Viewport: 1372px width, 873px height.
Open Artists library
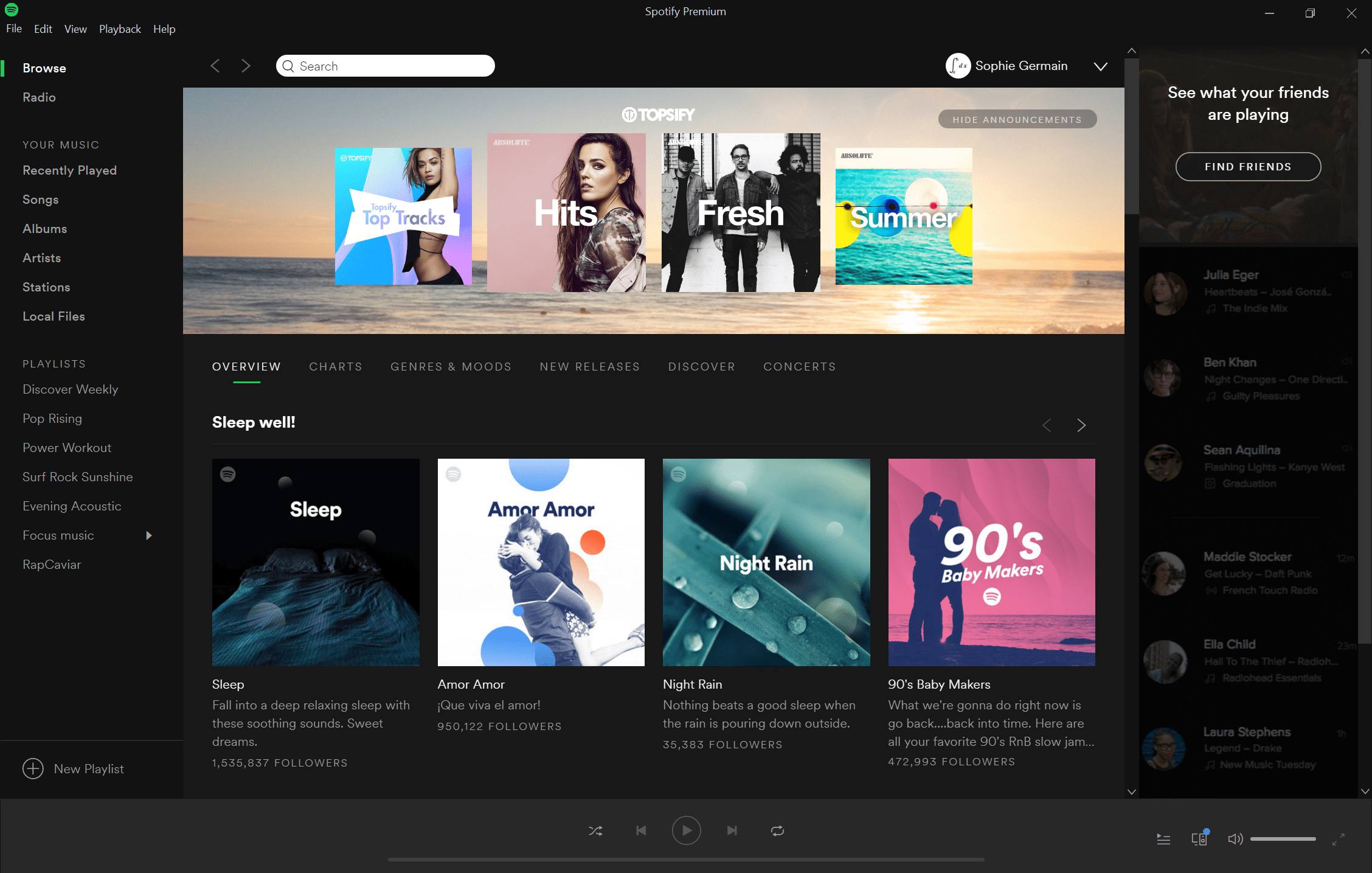click(x=42, y=258)
